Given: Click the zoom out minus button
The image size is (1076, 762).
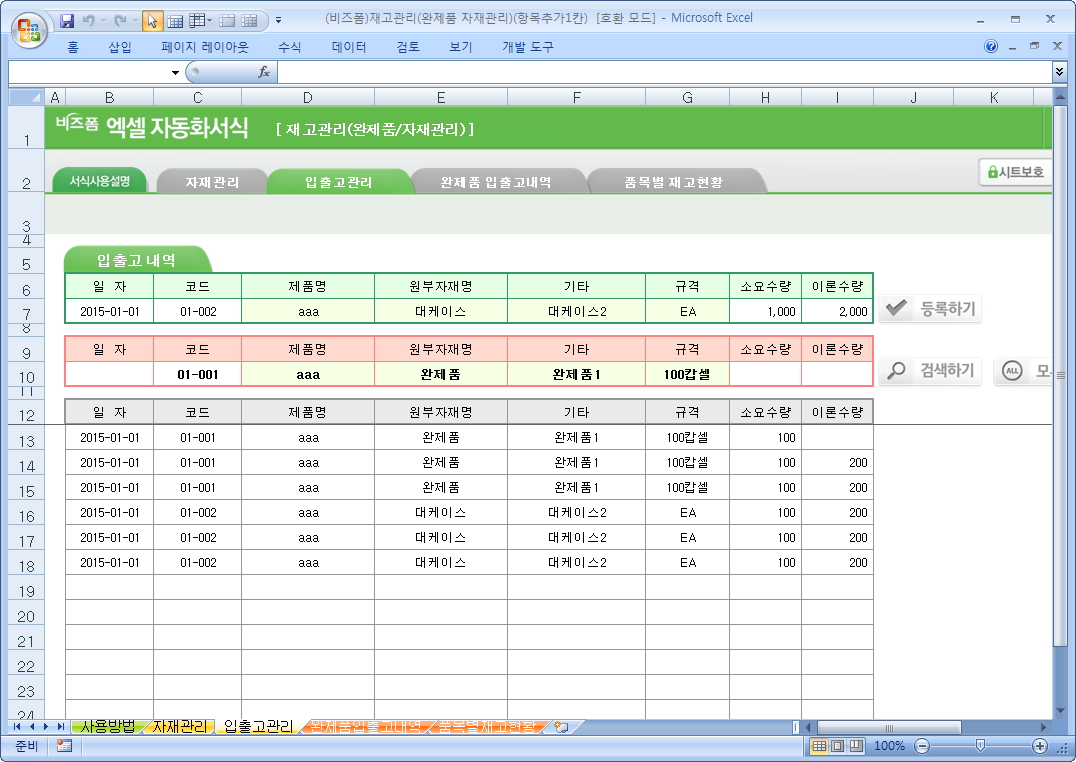Looking at the screenshot, I should (922, 746).
